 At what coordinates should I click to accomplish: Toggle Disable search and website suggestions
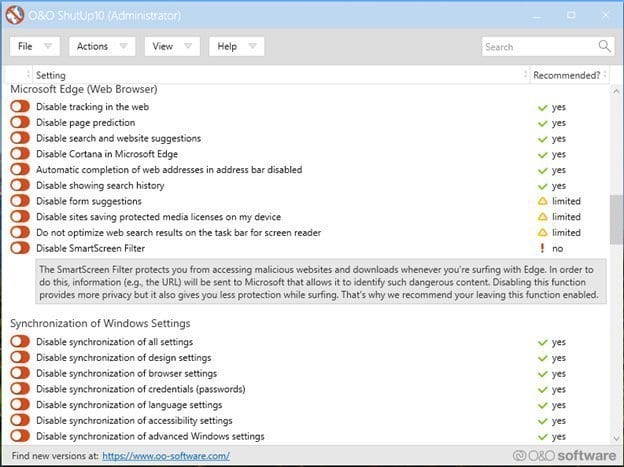(x=20, y=138)
